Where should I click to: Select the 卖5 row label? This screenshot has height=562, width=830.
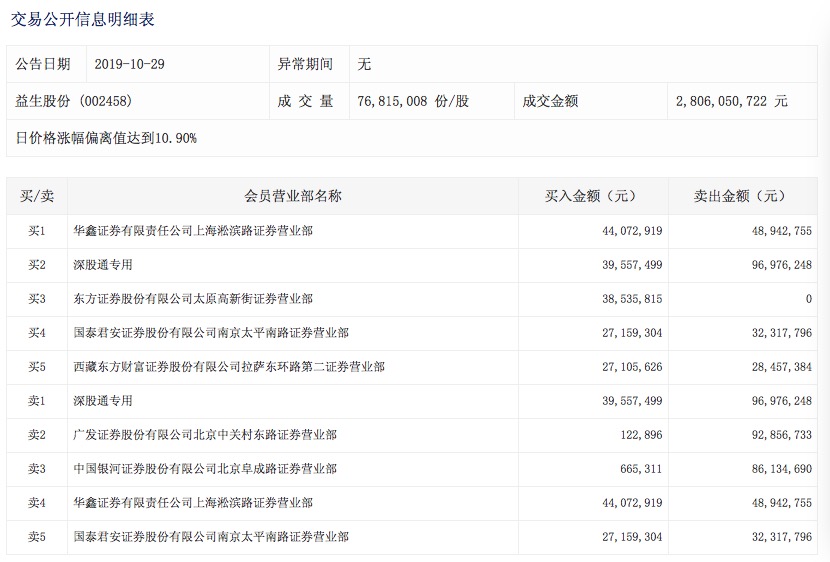coord(37,537)
